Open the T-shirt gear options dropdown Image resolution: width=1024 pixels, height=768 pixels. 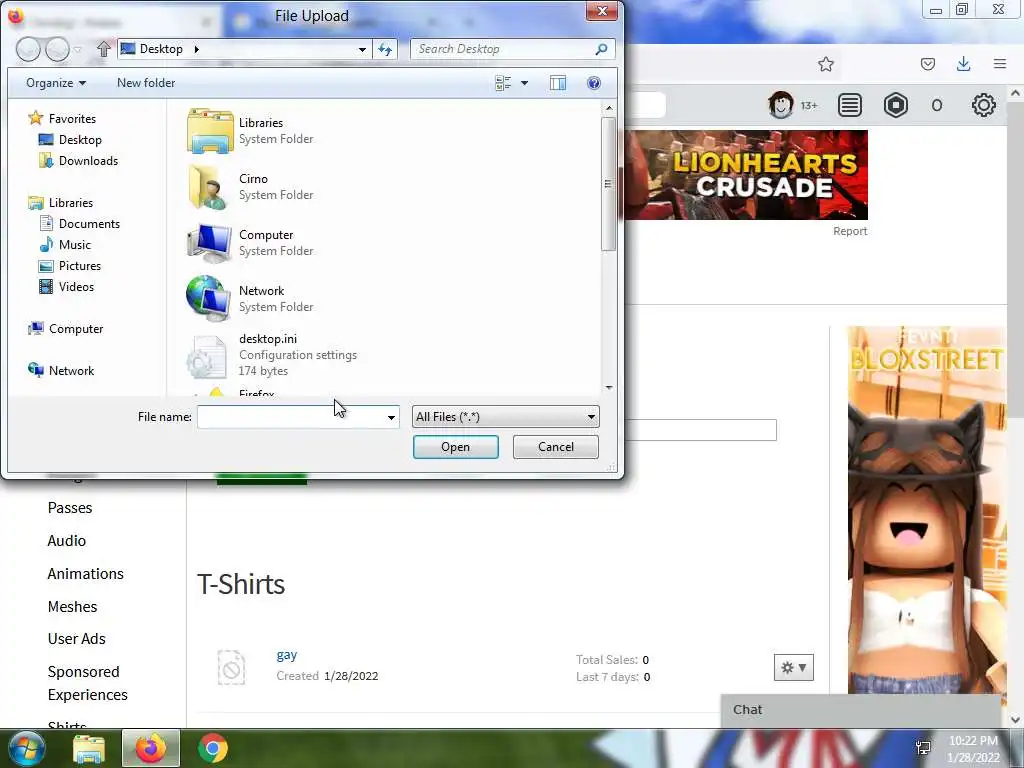pyautogui.click(x=793, y=667)
